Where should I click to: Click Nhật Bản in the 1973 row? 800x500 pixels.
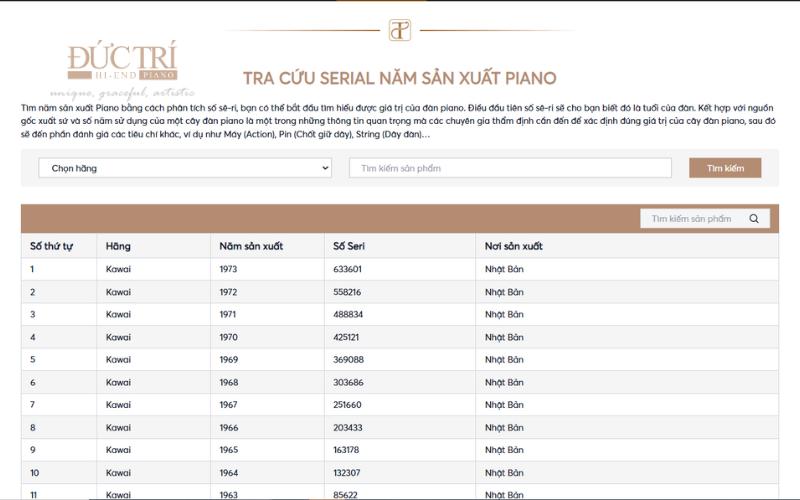point(504,269)
